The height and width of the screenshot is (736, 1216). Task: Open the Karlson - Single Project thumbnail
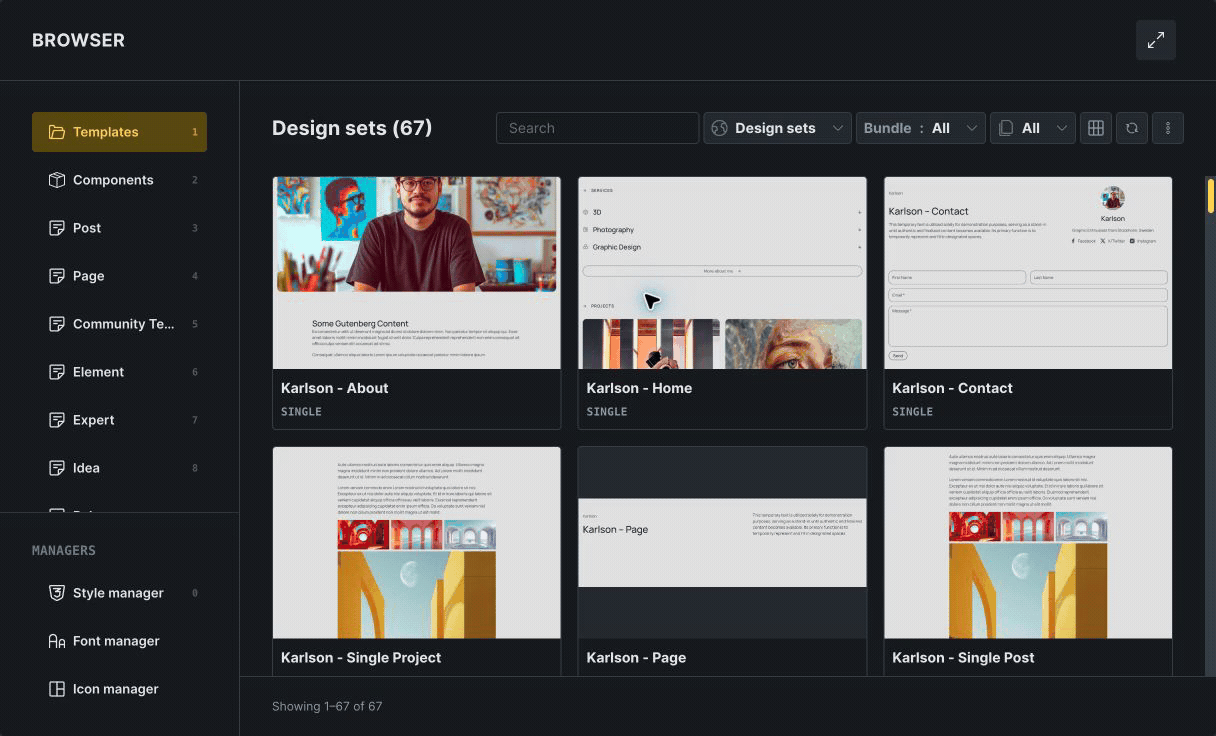pyautogui.click(x=417, y=542)
